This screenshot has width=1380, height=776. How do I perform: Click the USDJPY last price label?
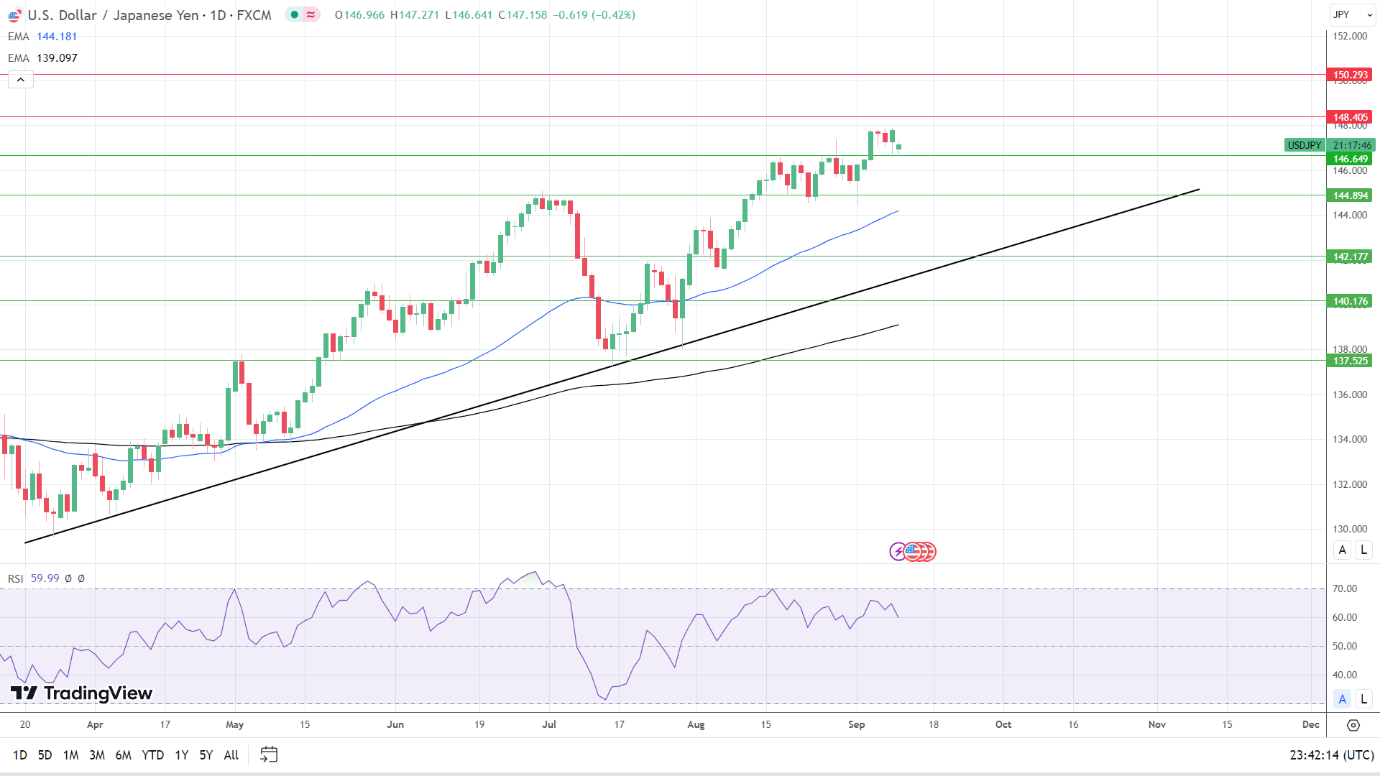click(x=1305, y=145)
